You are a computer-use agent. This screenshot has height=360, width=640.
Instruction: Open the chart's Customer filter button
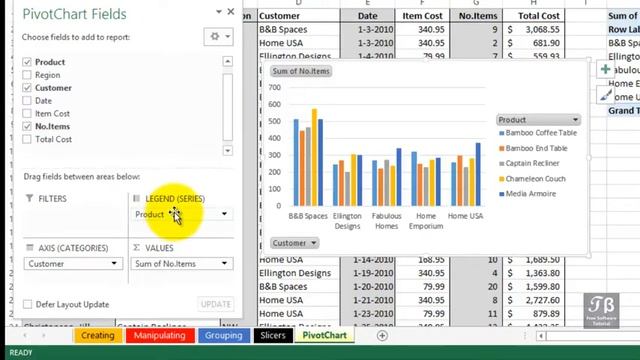(294, 243)
